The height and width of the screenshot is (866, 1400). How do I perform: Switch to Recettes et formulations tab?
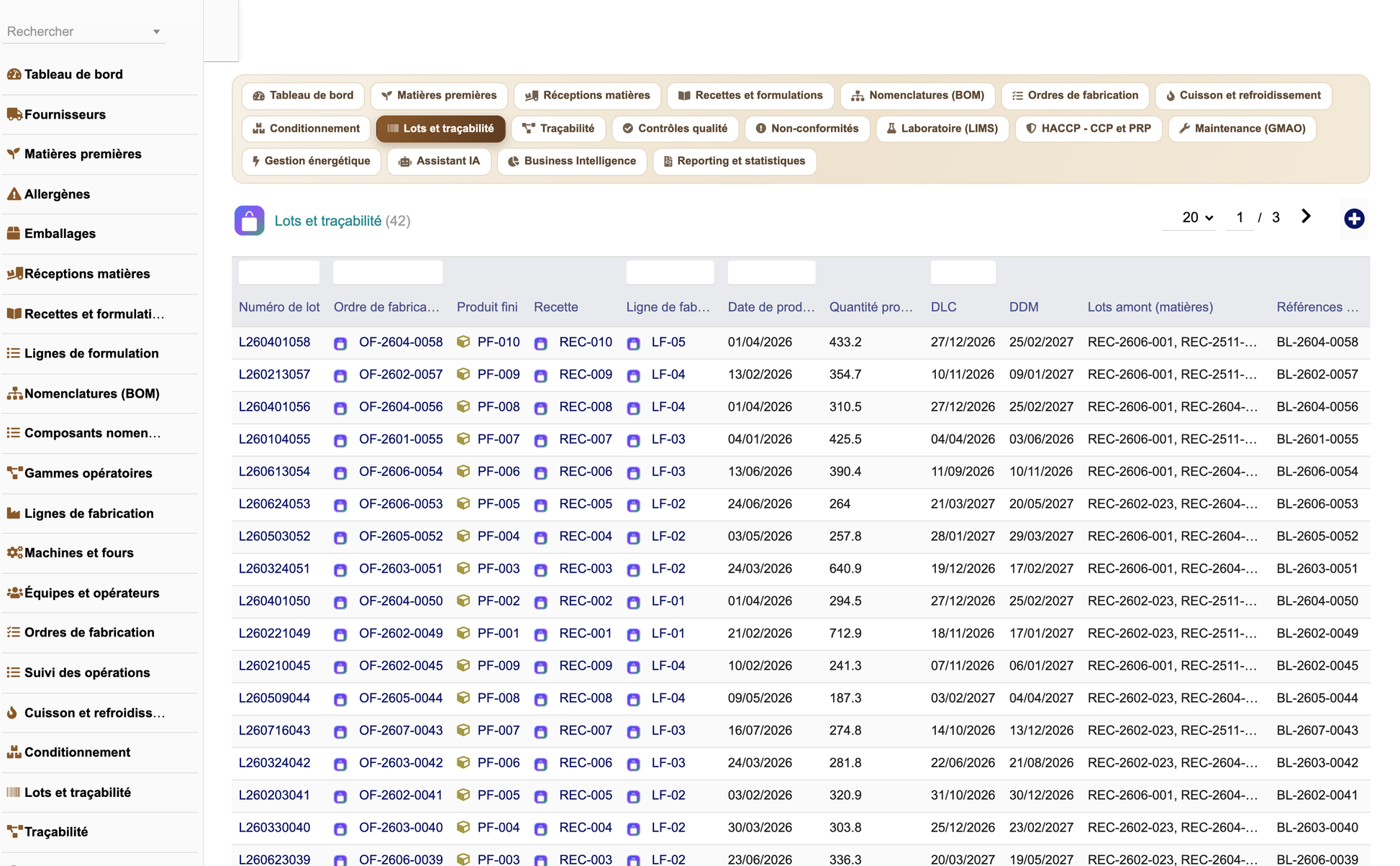coord(750,96)
